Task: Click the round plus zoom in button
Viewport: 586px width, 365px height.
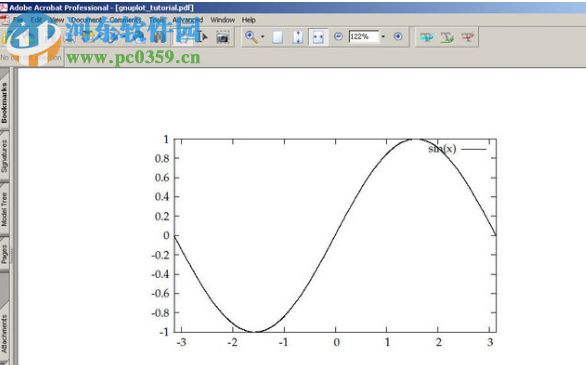Action: [398, 36]
